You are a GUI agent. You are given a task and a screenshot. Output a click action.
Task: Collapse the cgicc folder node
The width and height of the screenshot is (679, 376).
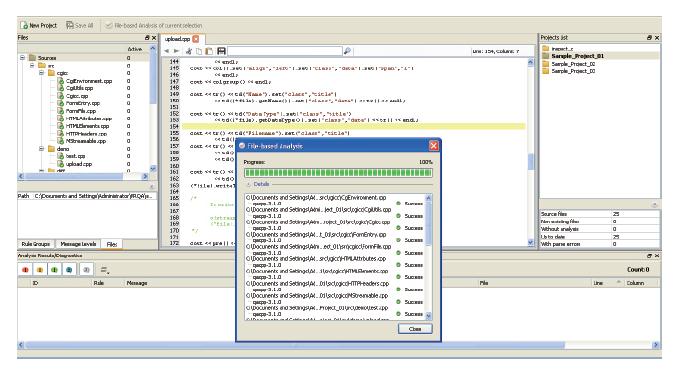point(42,73)
